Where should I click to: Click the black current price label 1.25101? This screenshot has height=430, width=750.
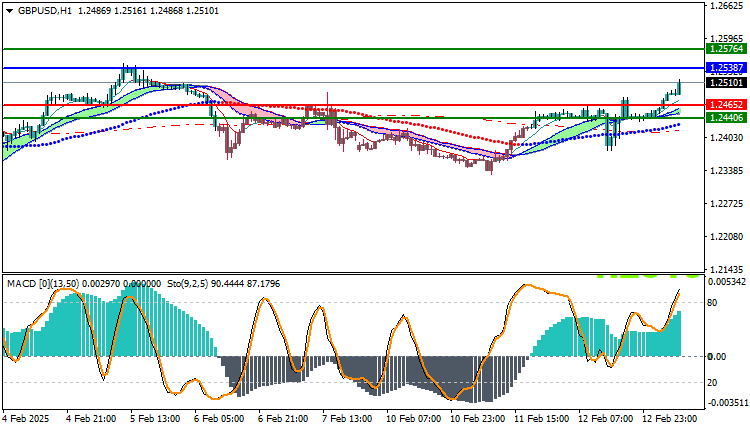(x=726, y=83)
